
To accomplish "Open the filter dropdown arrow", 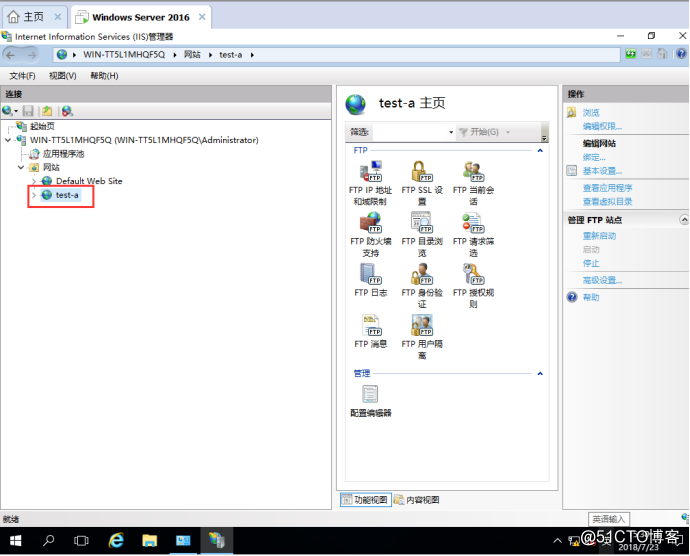I will point(451,132).
